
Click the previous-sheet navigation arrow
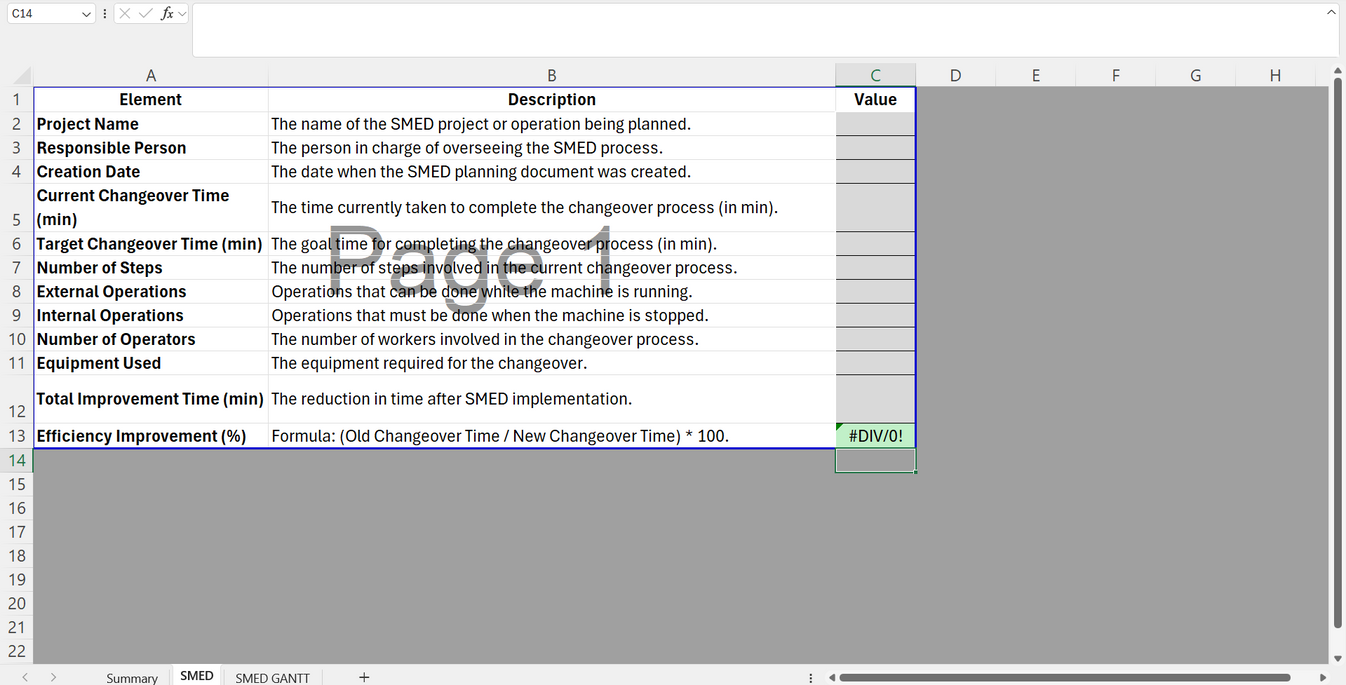click(x=24, y=677)
